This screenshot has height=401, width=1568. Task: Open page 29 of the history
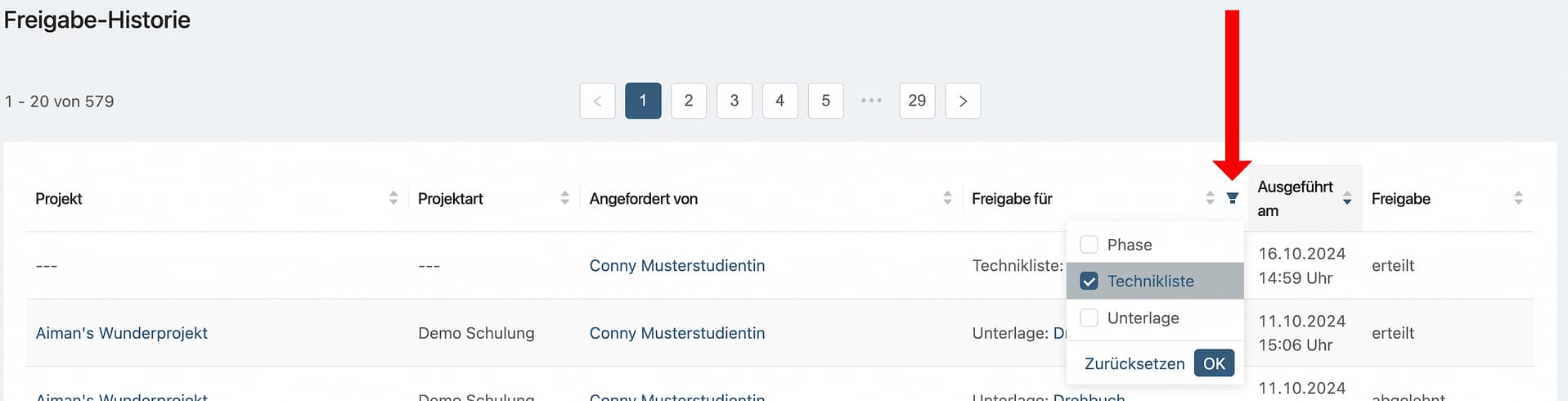pyautogui.click(x=917, y=101)
